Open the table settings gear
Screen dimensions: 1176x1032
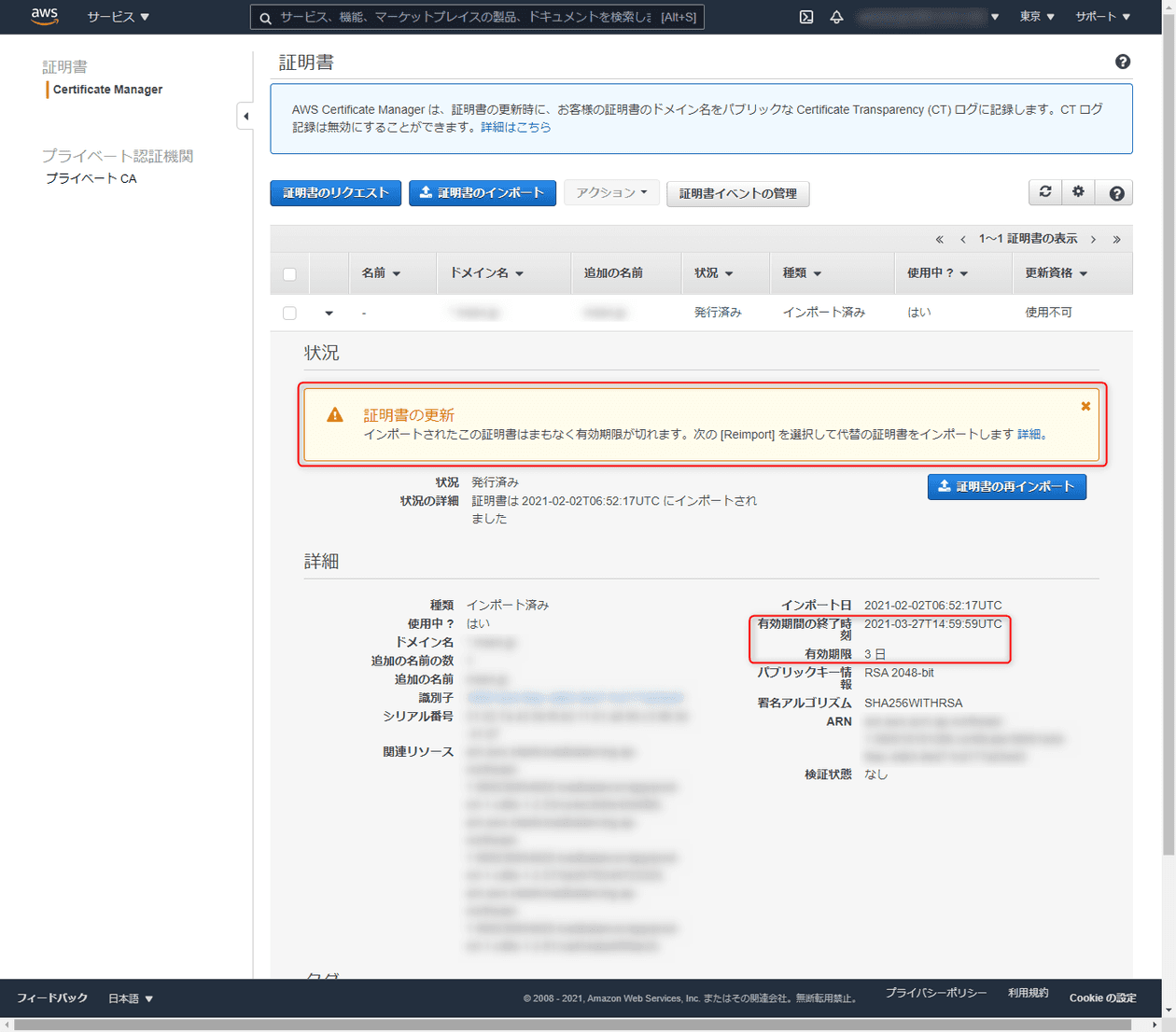coord(1078,192)
